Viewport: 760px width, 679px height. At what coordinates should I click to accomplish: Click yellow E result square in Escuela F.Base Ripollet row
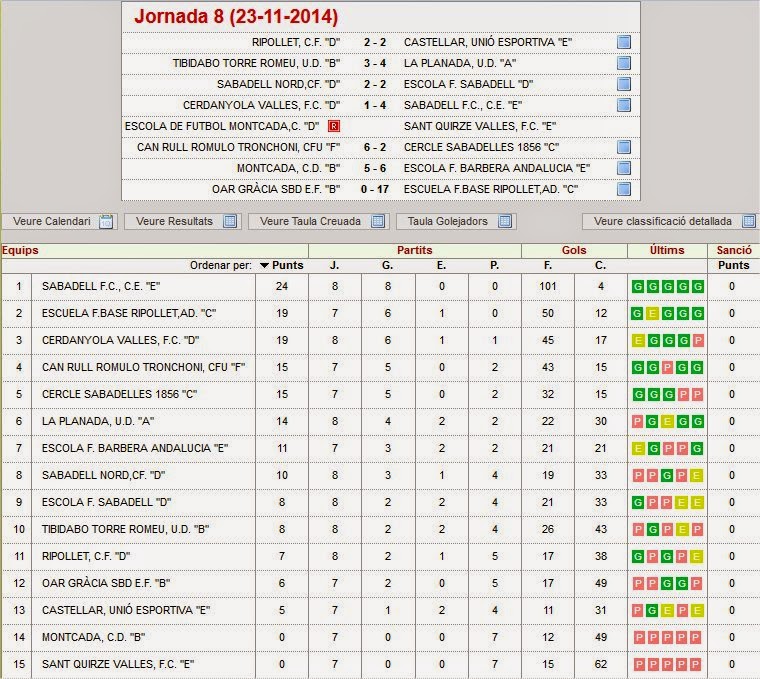point(652,314)
